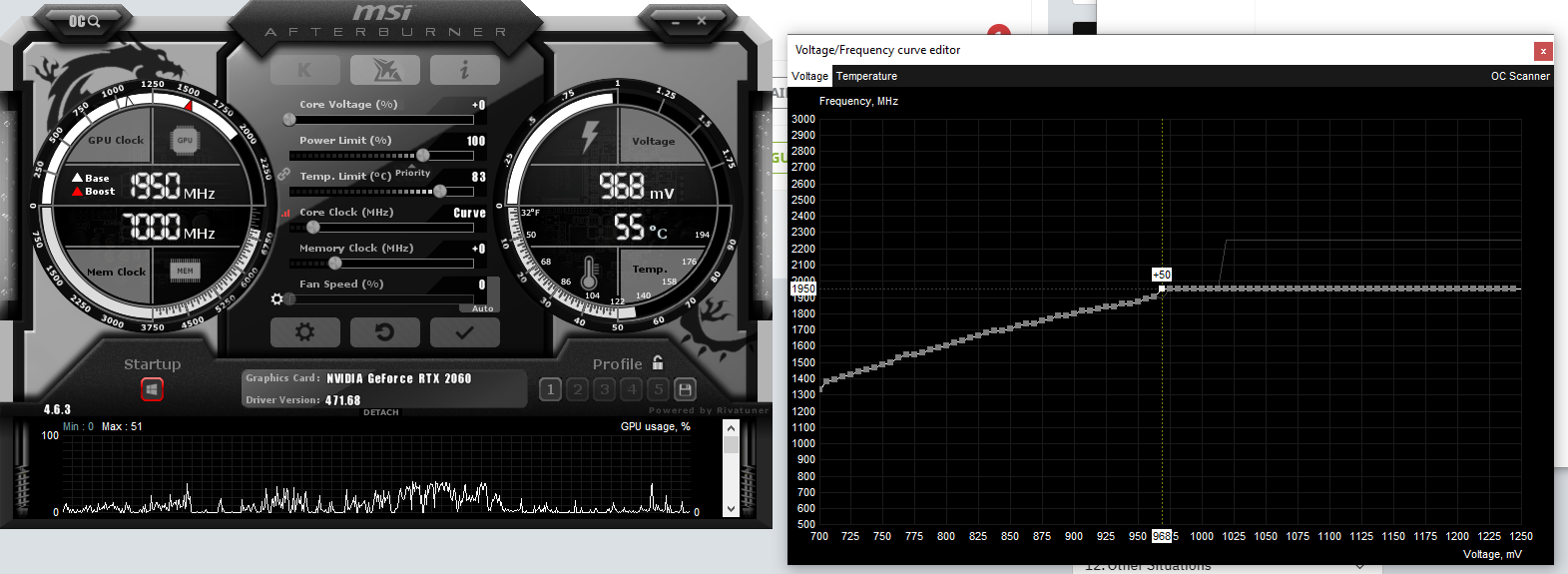Close the Afterburner window
This screenshot has height=574, width=1568.
click(x=702, y=21)
